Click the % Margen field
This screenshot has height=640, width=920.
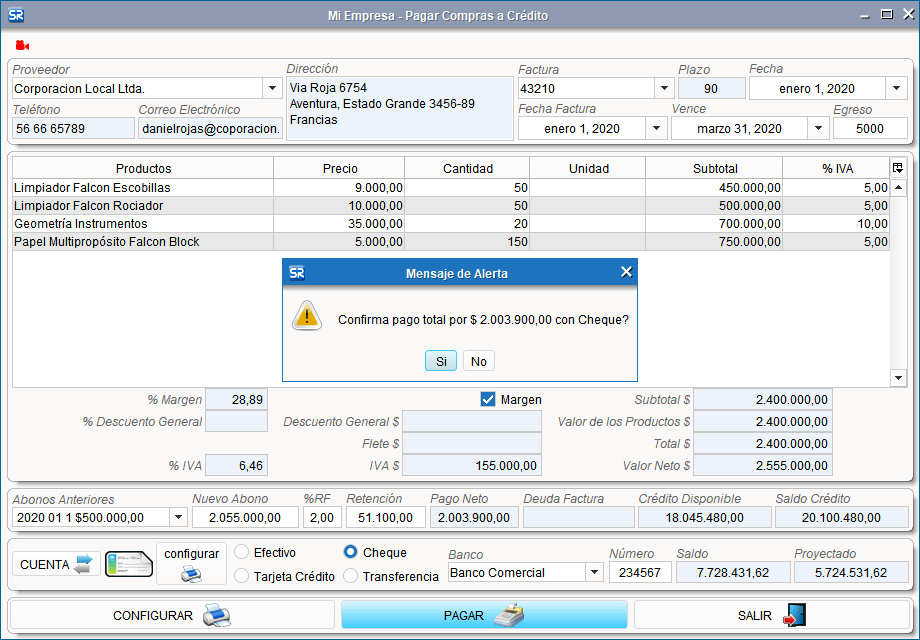[x=236, y=399]
